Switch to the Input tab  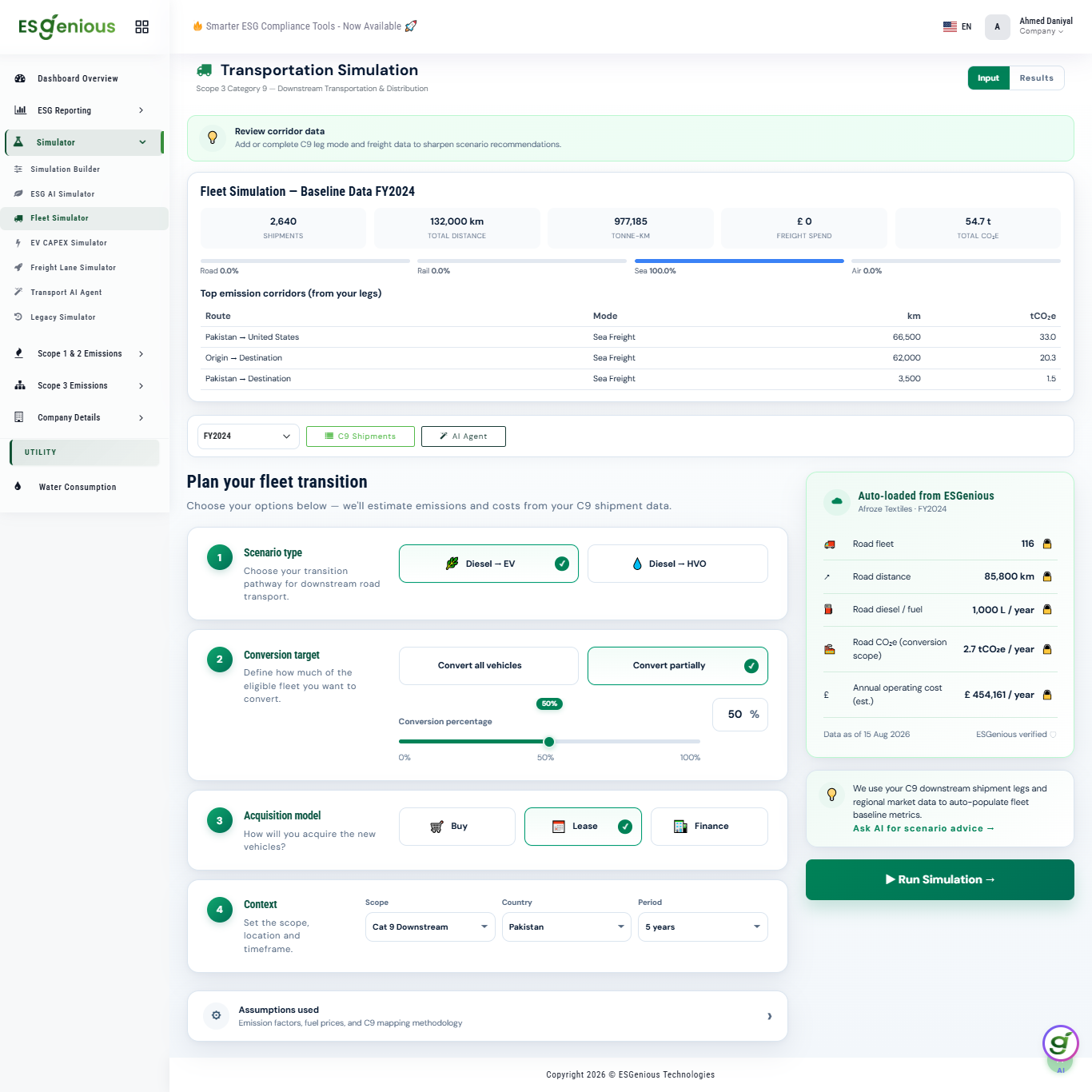(x=989, y=78)
